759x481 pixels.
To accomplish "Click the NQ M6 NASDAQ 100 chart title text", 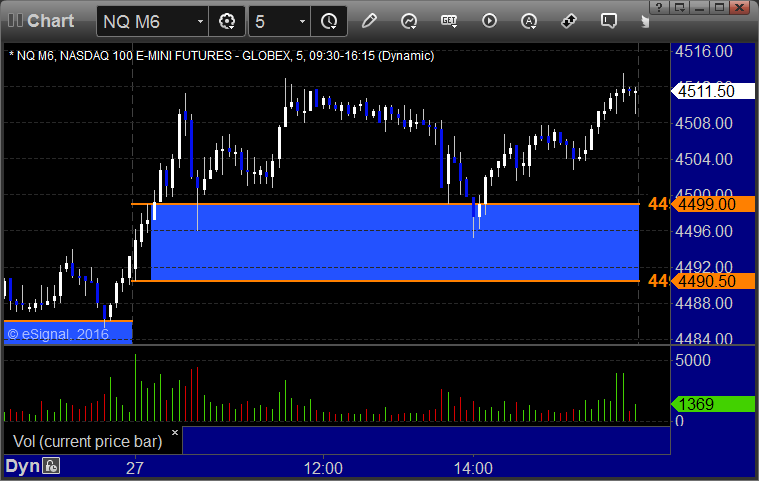I will [222, 56].
